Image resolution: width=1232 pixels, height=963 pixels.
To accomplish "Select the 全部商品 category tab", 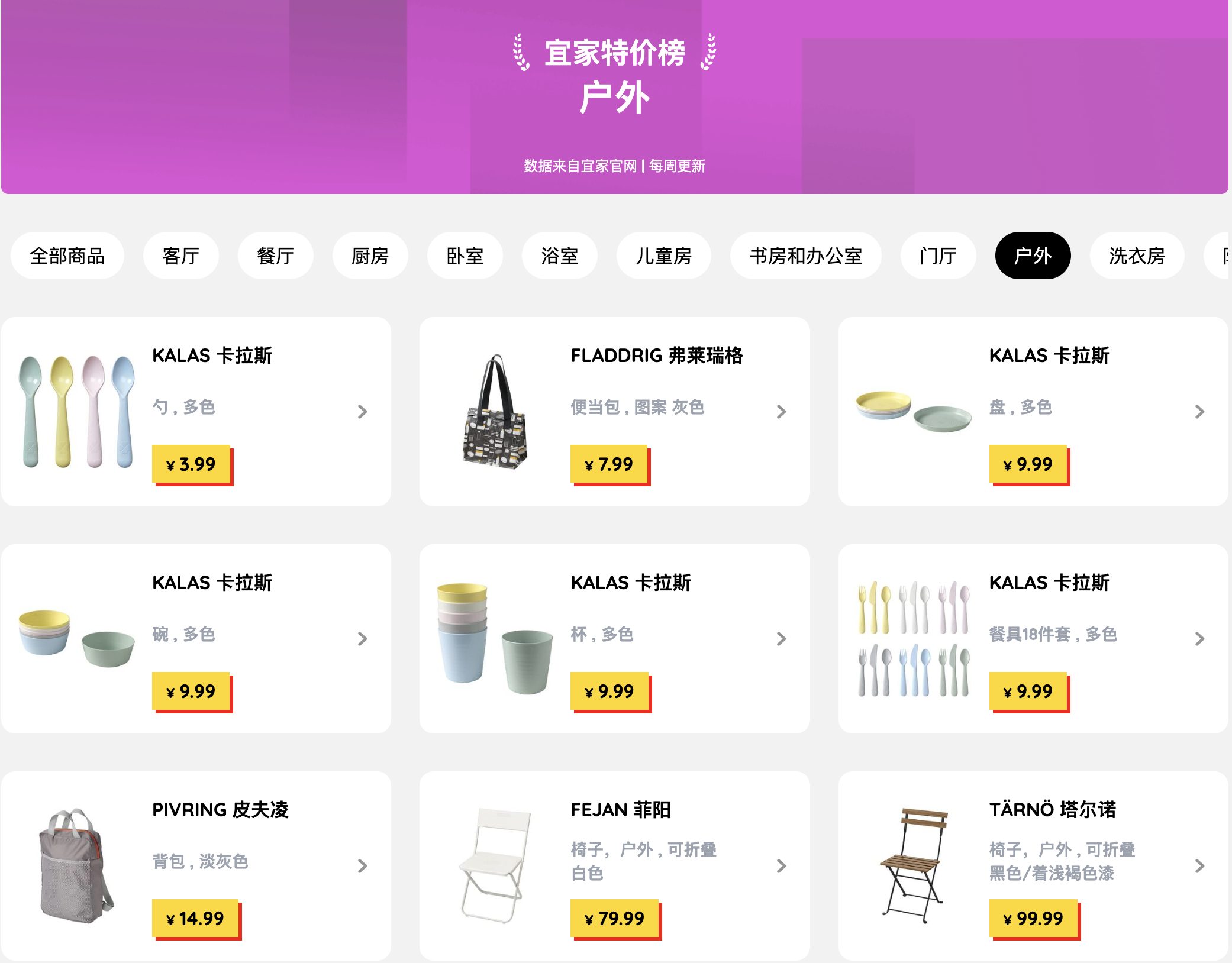I will pos(67,256).
